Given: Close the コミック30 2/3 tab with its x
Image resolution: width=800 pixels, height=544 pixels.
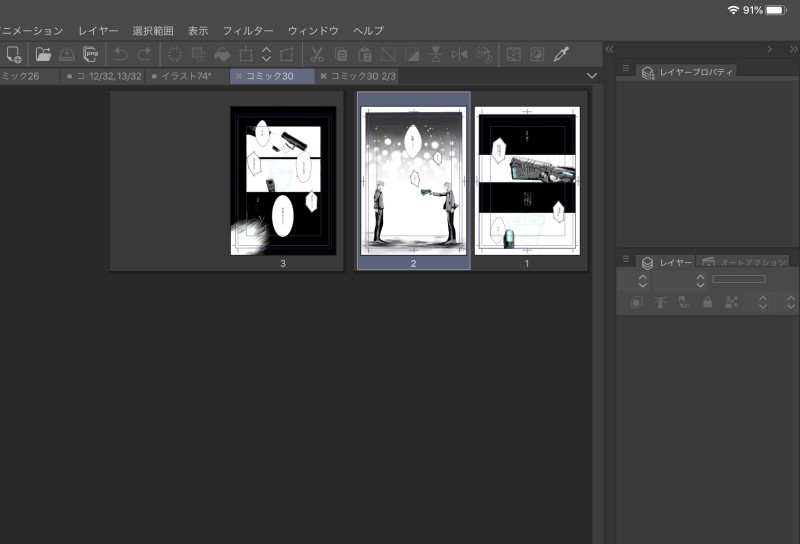Looking at the screenshot, I should coord(323,76).
